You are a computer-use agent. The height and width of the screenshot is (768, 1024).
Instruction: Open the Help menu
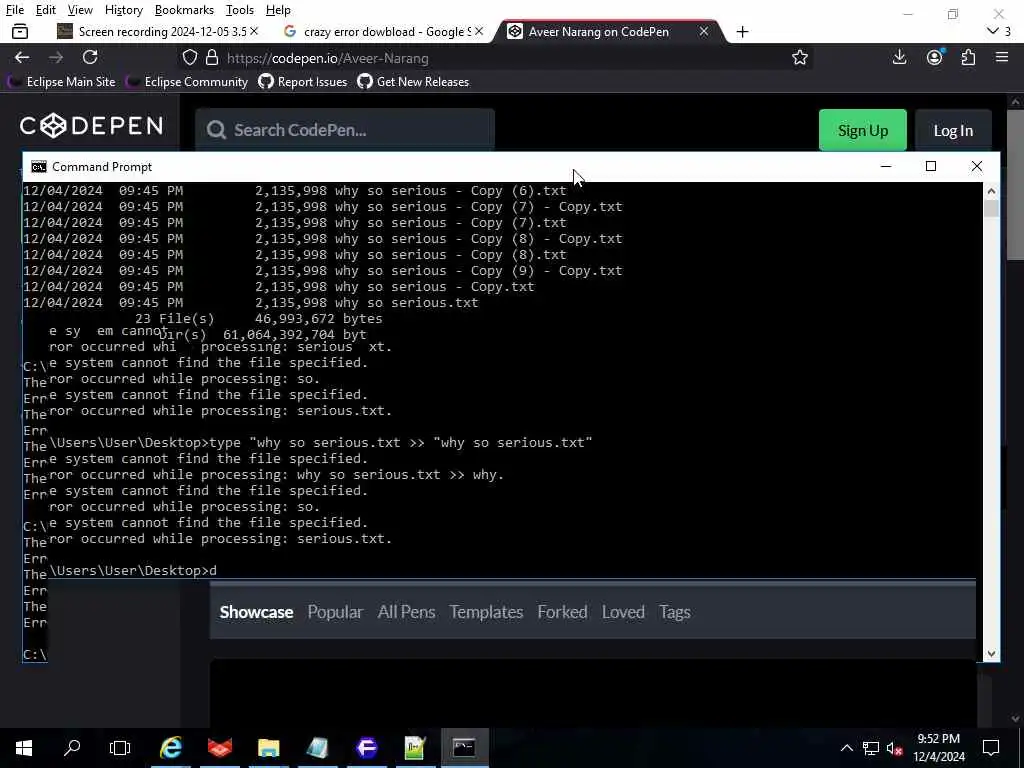278,10
